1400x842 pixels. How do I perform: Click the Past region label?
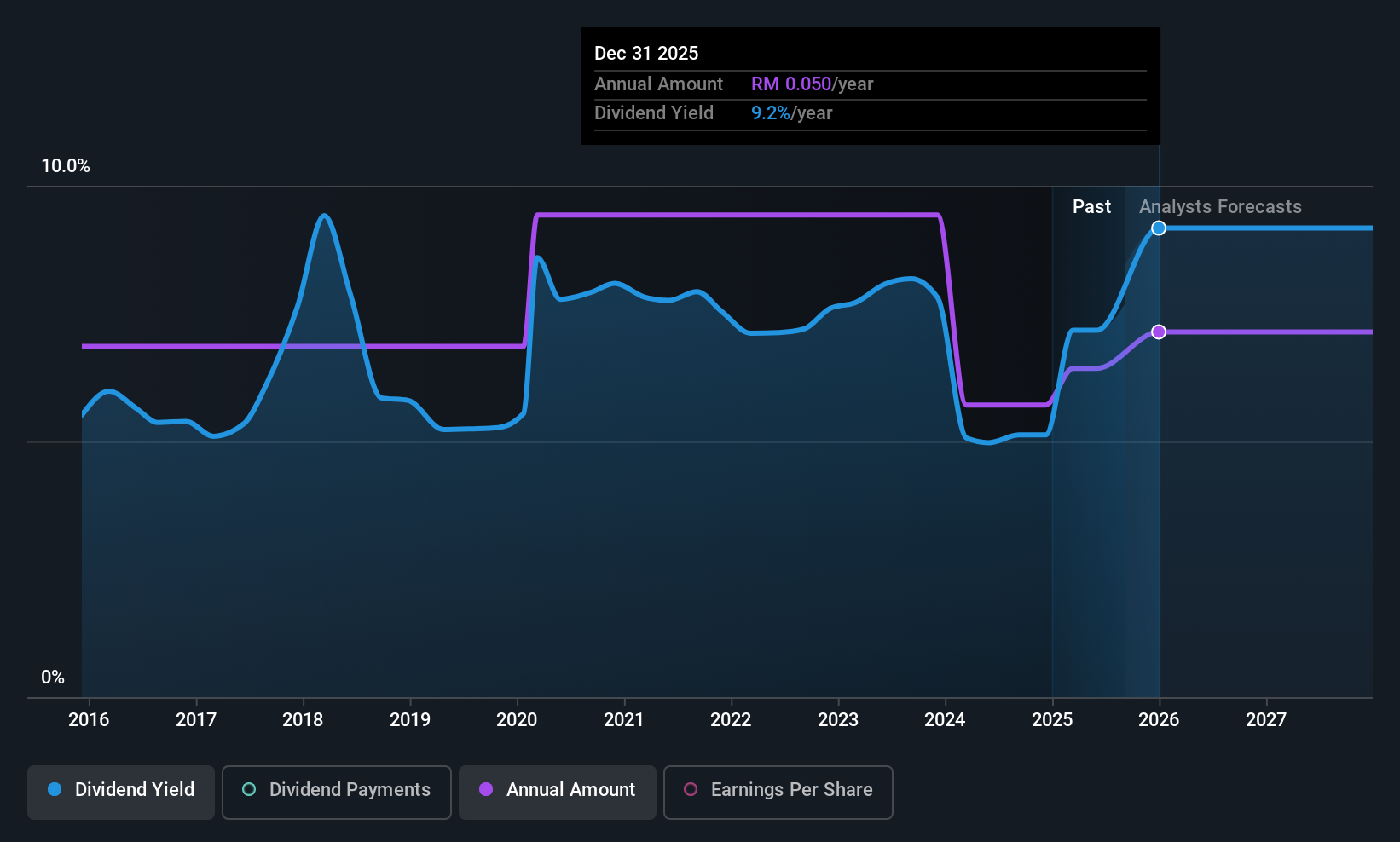1091,207
